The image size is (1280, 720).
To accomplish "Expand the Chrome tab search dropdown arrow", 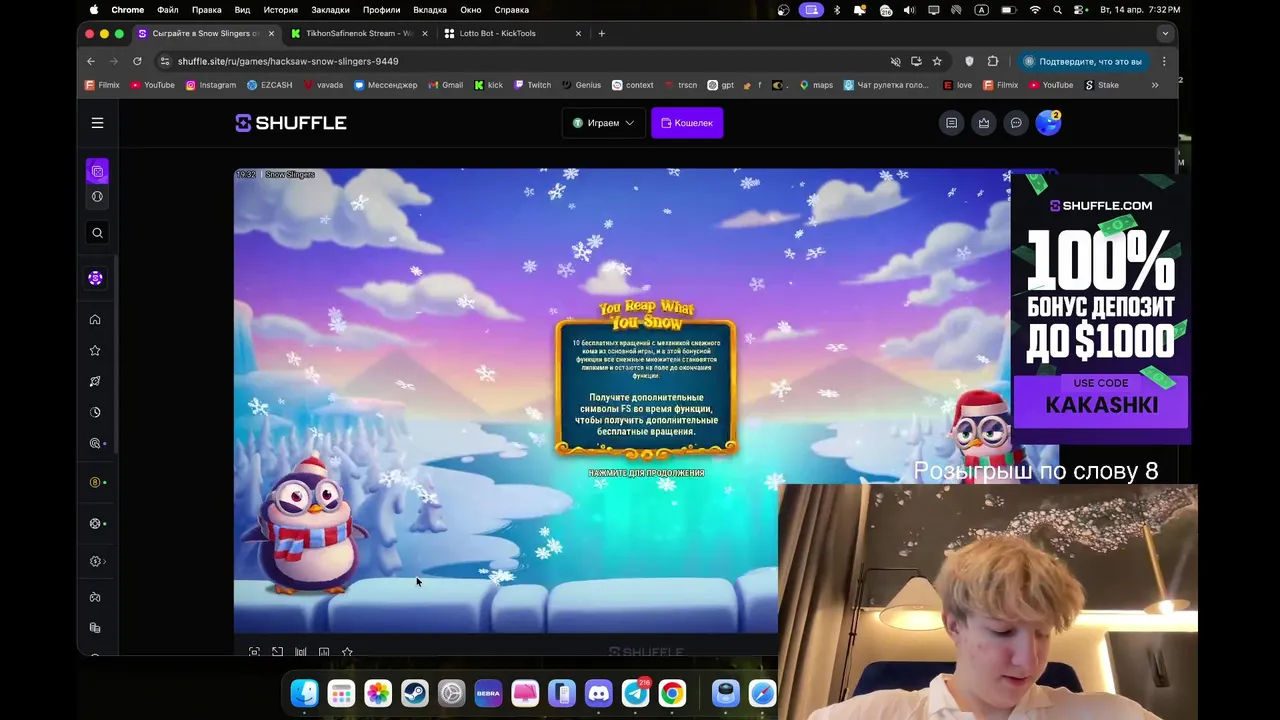I will pos(1164,33).
